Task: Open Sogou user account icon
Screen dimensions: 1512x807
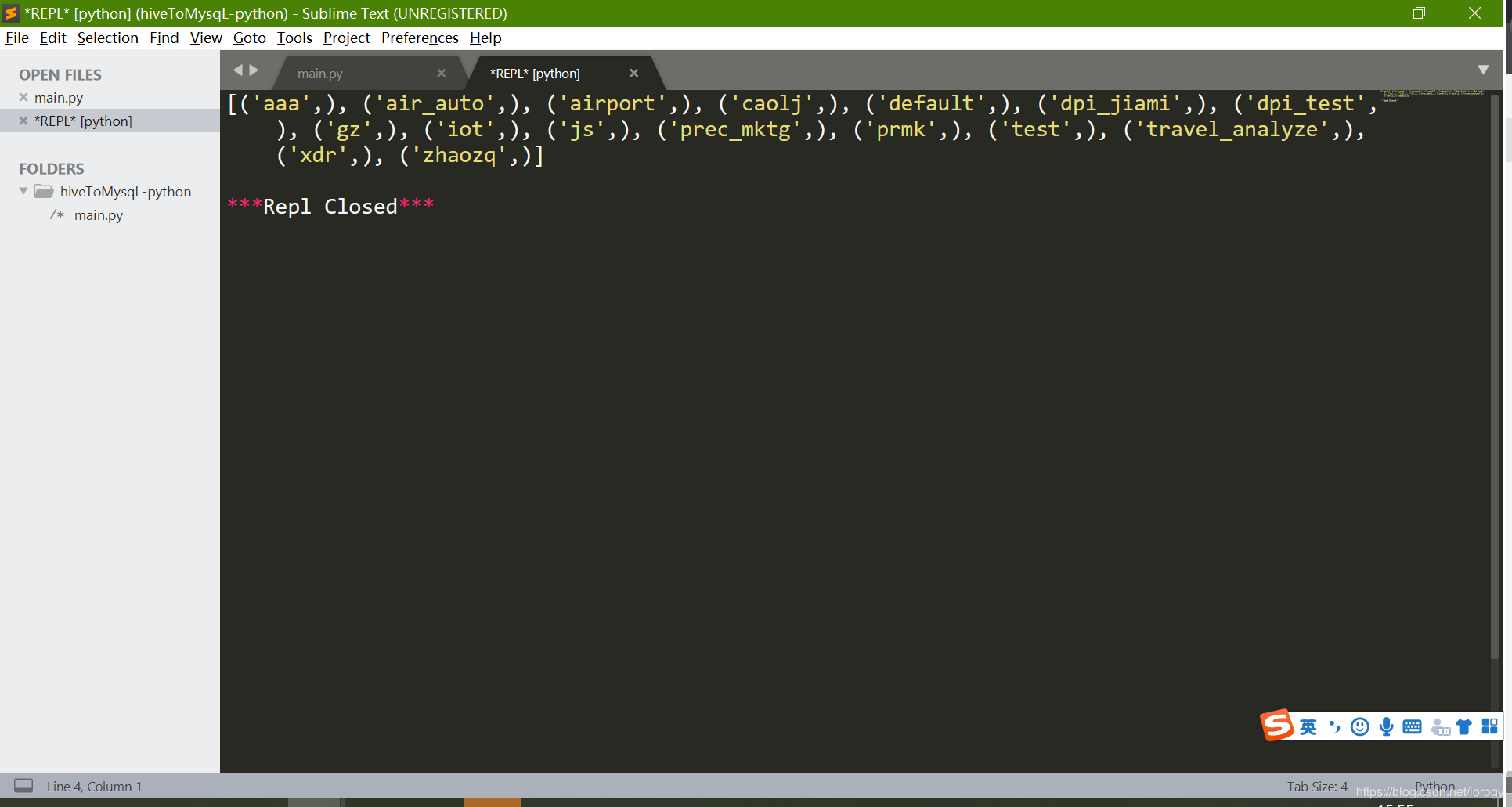Action: click(x=1439, y=726)
